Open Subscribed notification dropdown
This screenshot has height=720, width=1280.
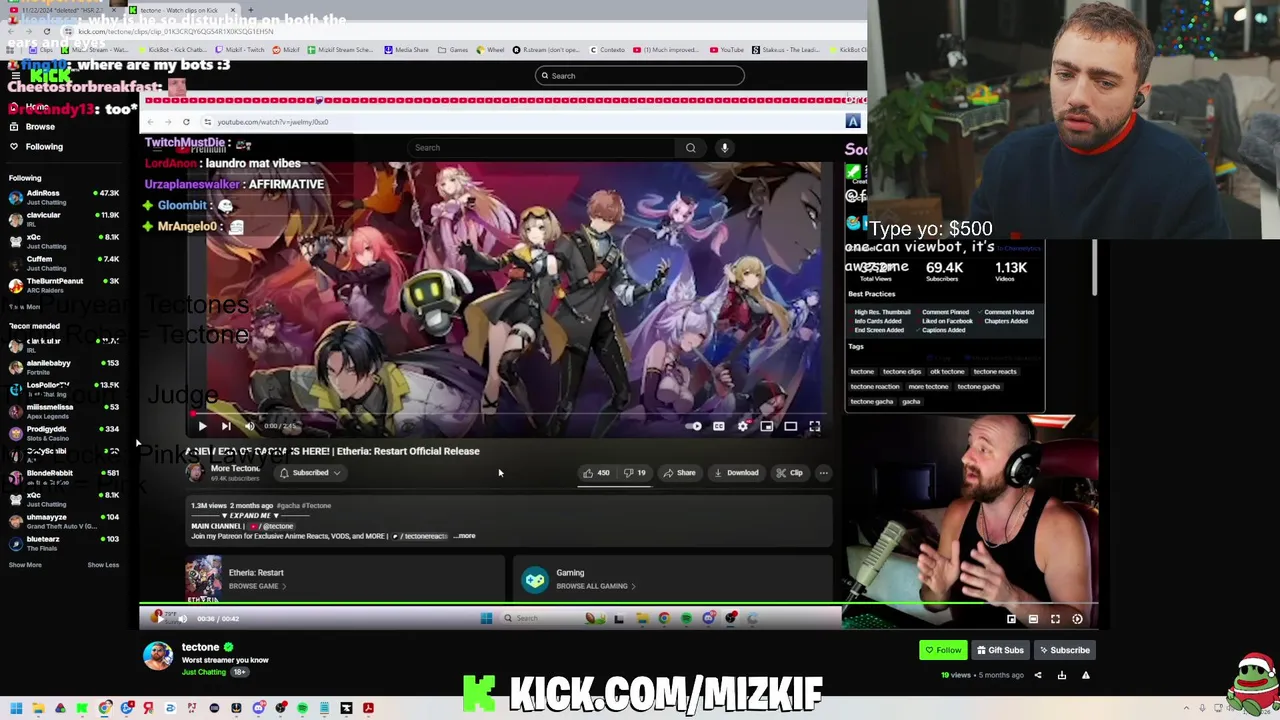310,473
